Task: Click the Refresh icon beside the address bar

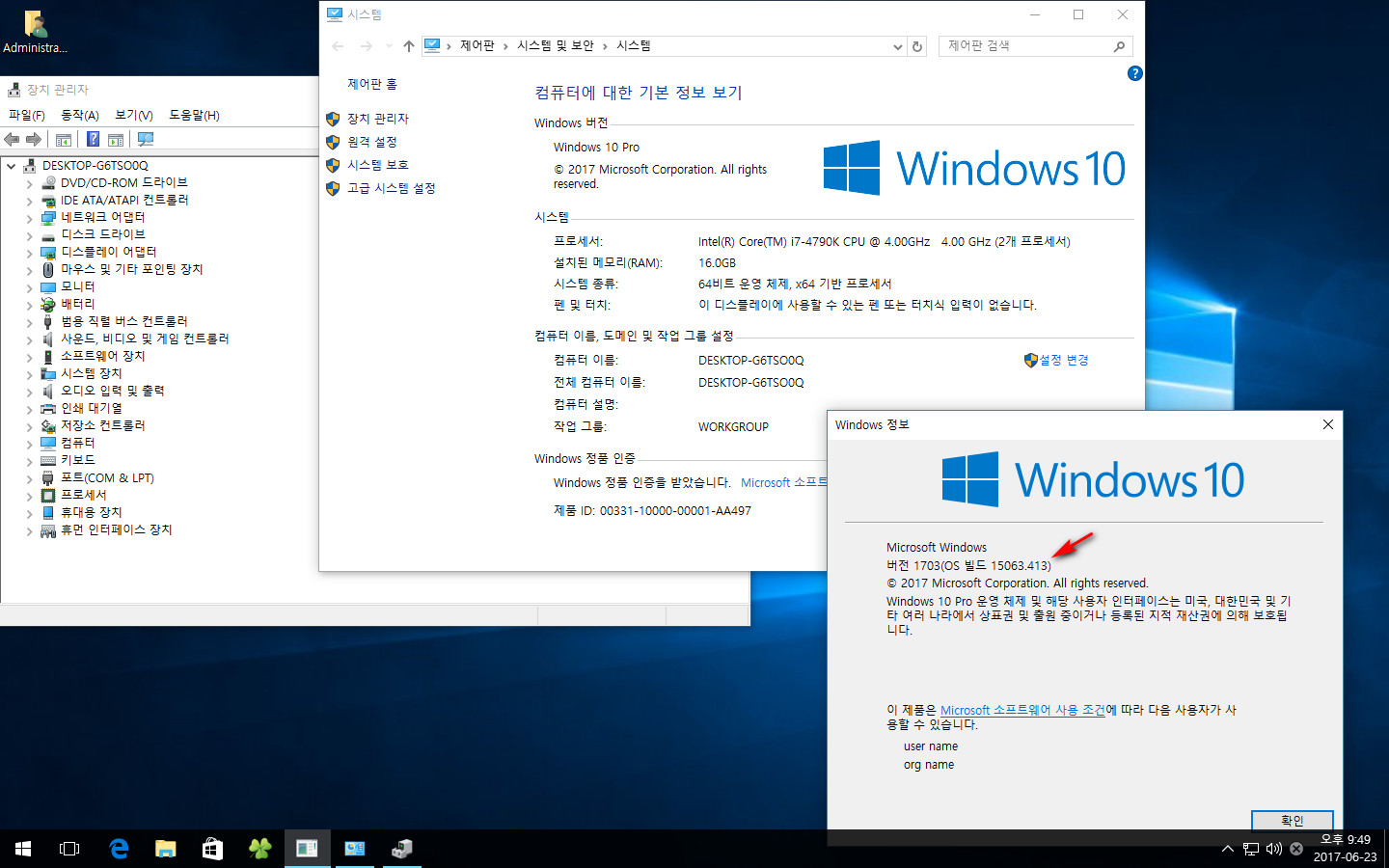Action: coord(917,46)
